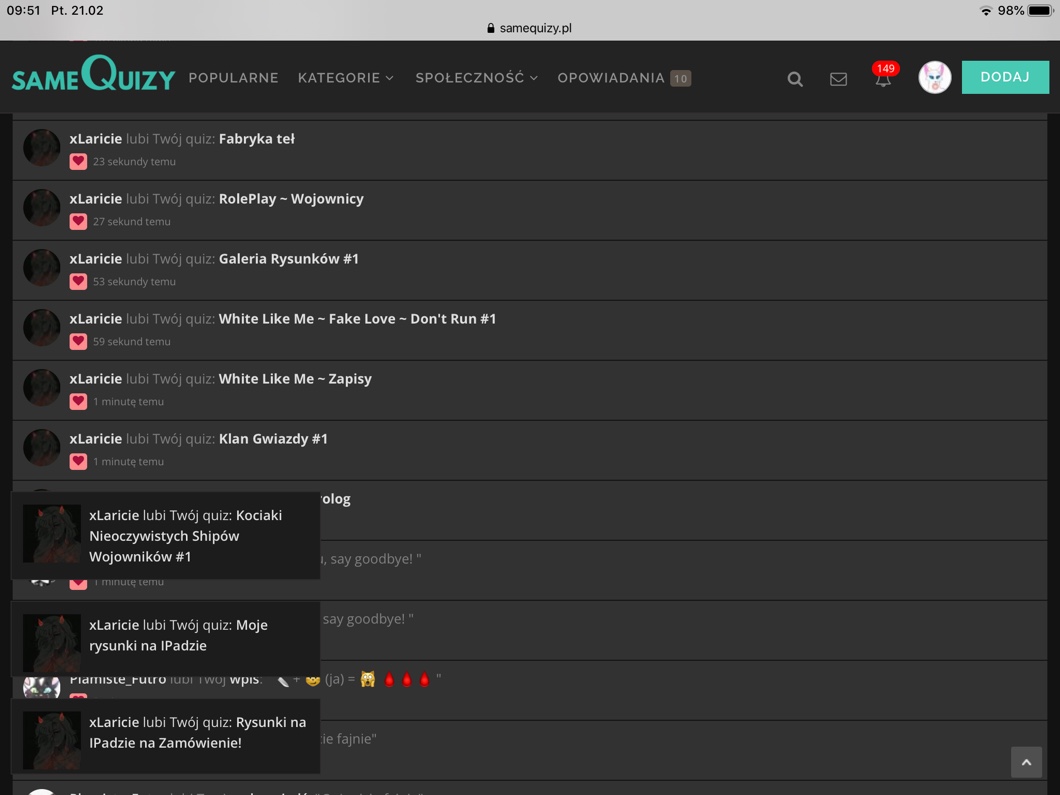Screen dimensions: 1060x795
Task: Click xLaricie username in the first notification
Action: (95, 139)
